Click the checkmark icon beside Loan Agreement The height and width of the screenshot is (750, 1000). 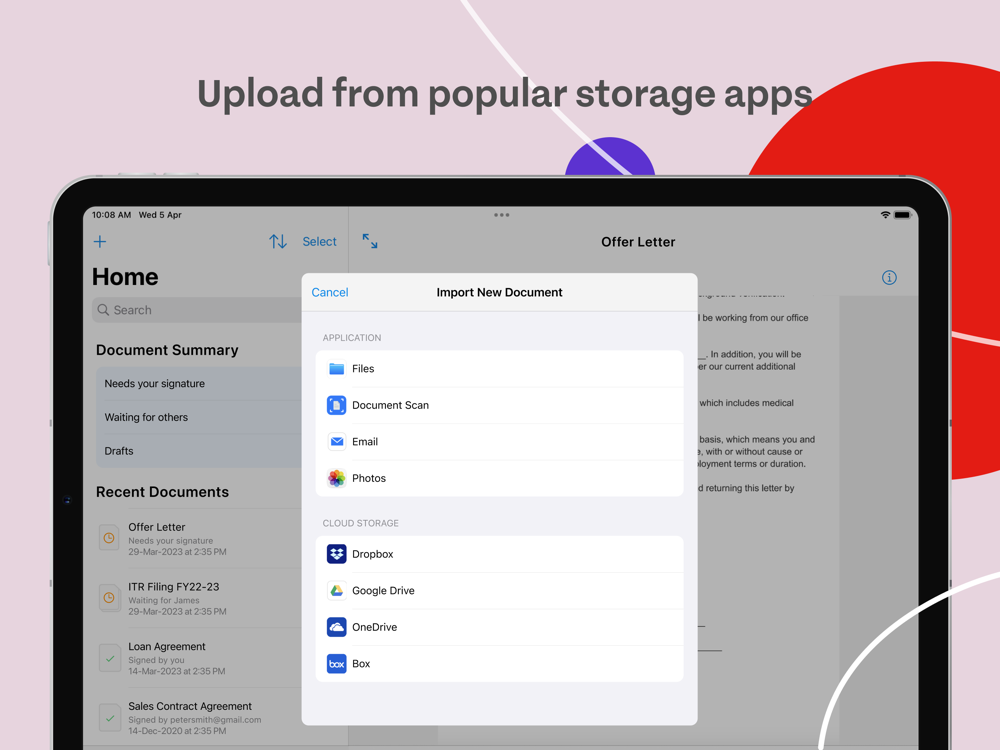click(110, 658)
